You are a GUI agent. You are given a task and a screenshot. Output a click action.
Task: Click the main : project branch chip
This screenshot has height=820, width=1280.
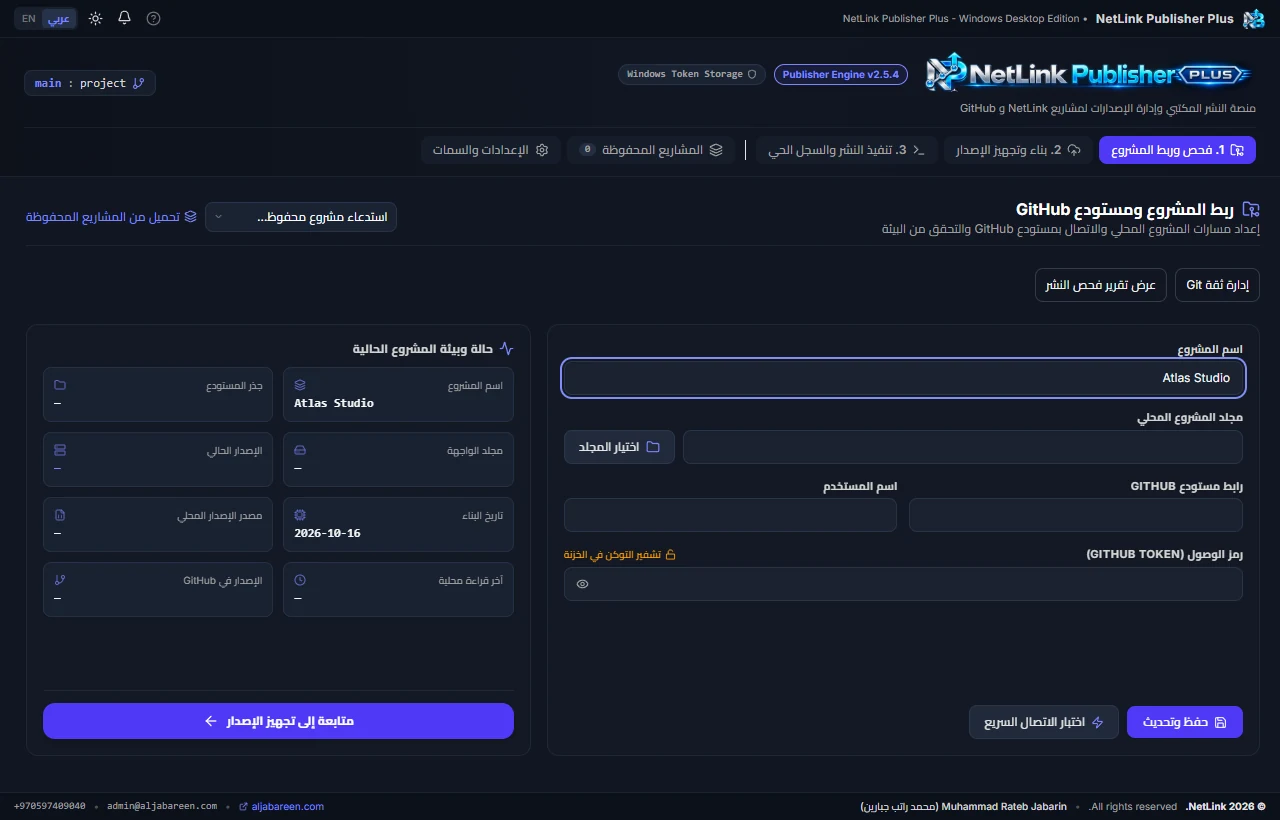[90, 83]
